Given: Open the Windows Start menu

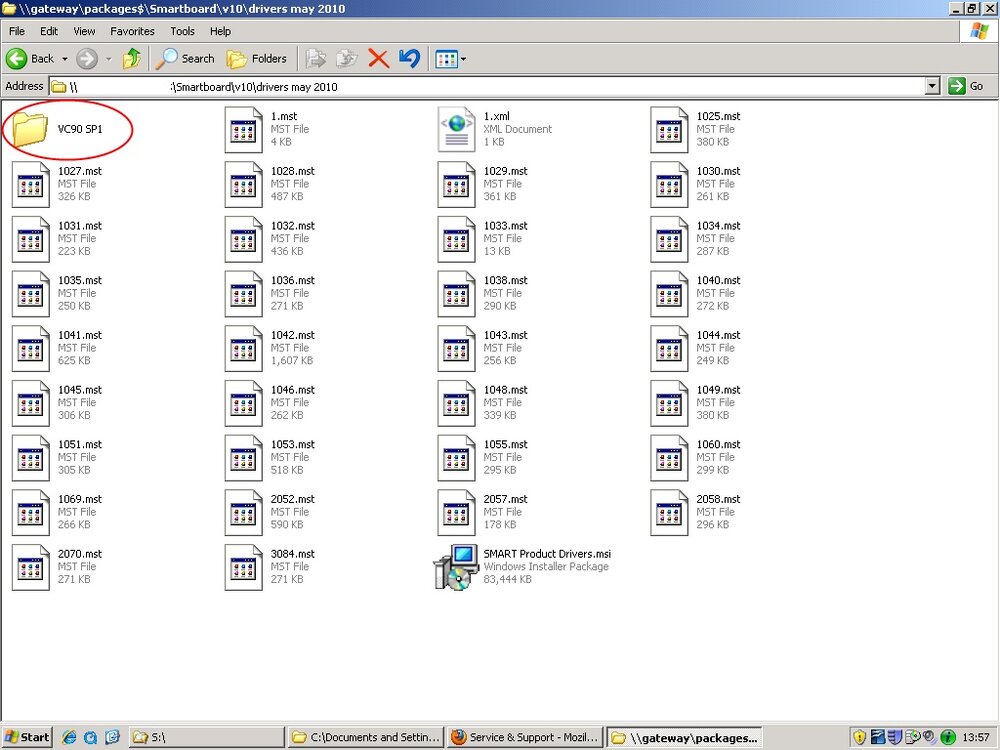Looking at the screenshot, I should [x=27, y=737].
